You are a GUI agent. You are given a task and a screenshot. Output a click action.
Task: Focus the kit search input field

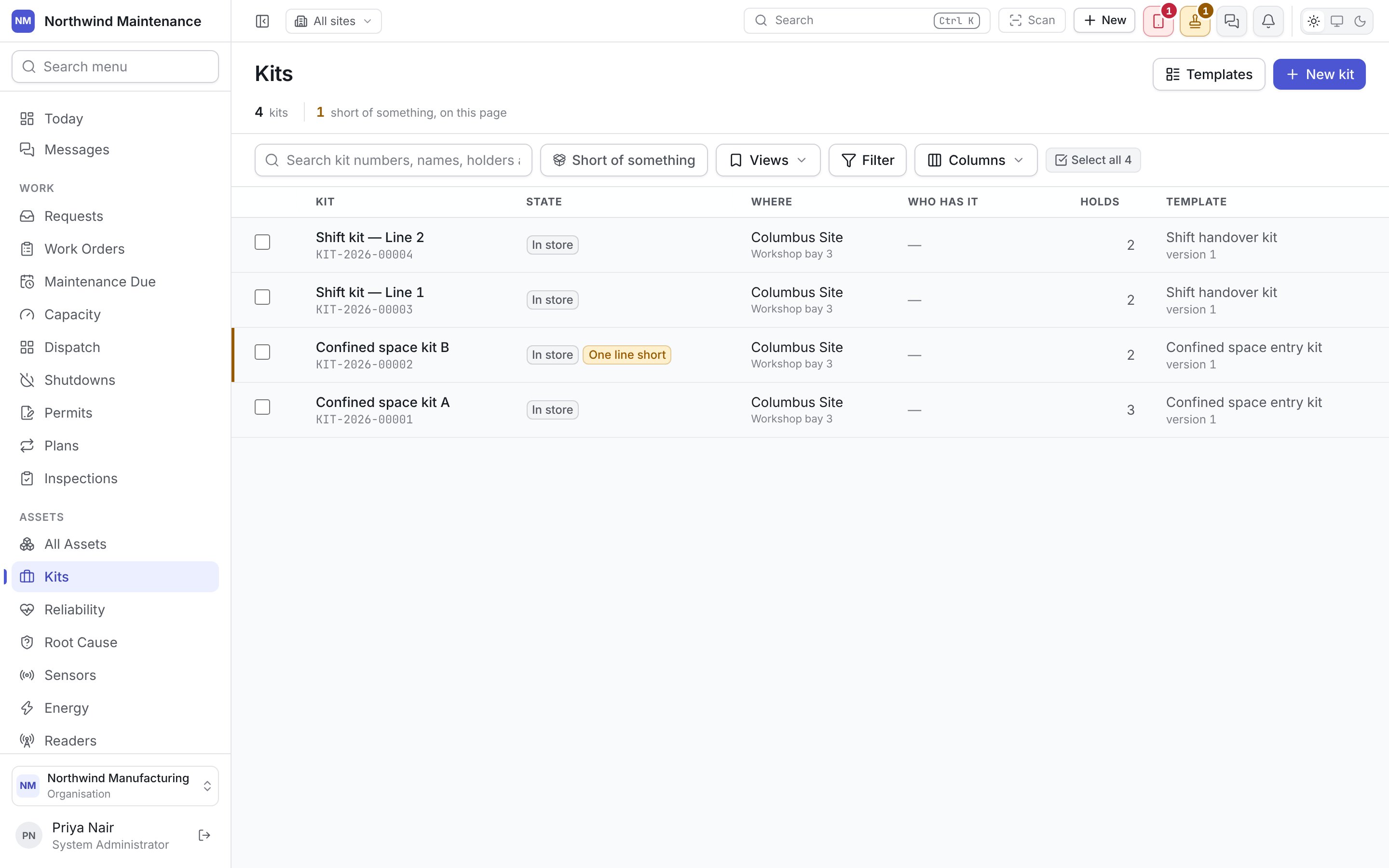click(393, 160)
